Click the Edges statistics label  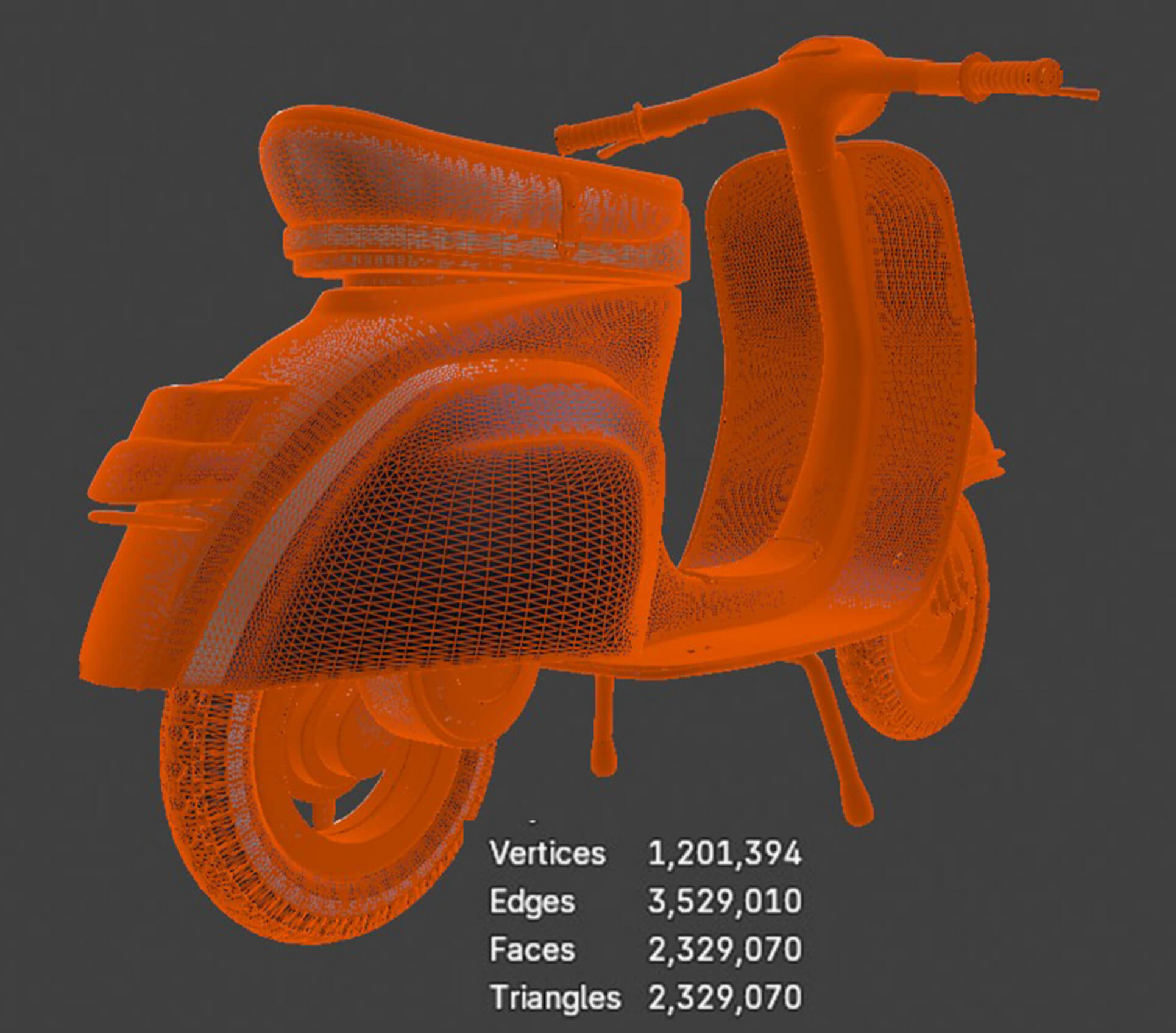tap(532, 903)
